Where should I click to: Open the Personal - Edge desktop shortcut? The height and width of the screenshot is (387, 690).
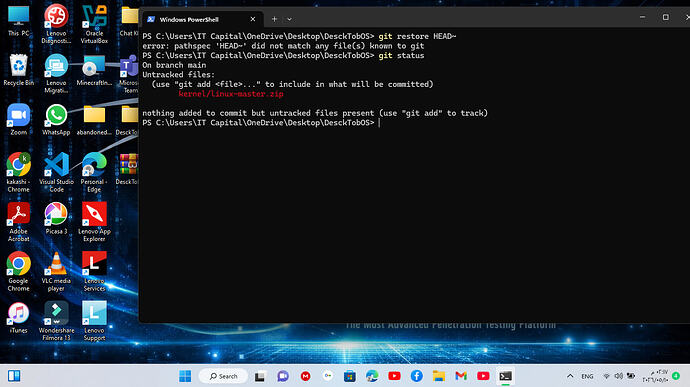(94, 172)
